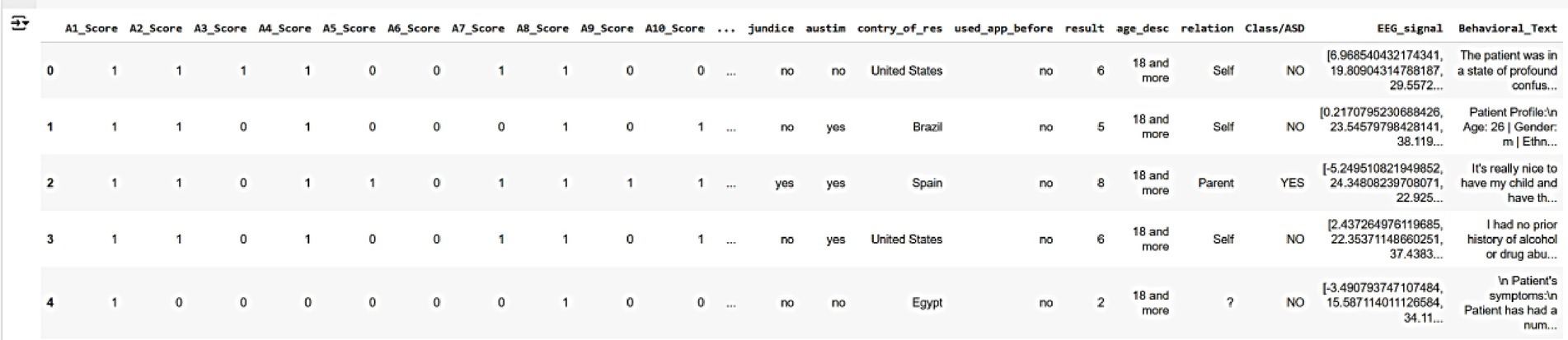Click the Spain country cell
This screenshot has height=340, width=1568.
[927, 183]
